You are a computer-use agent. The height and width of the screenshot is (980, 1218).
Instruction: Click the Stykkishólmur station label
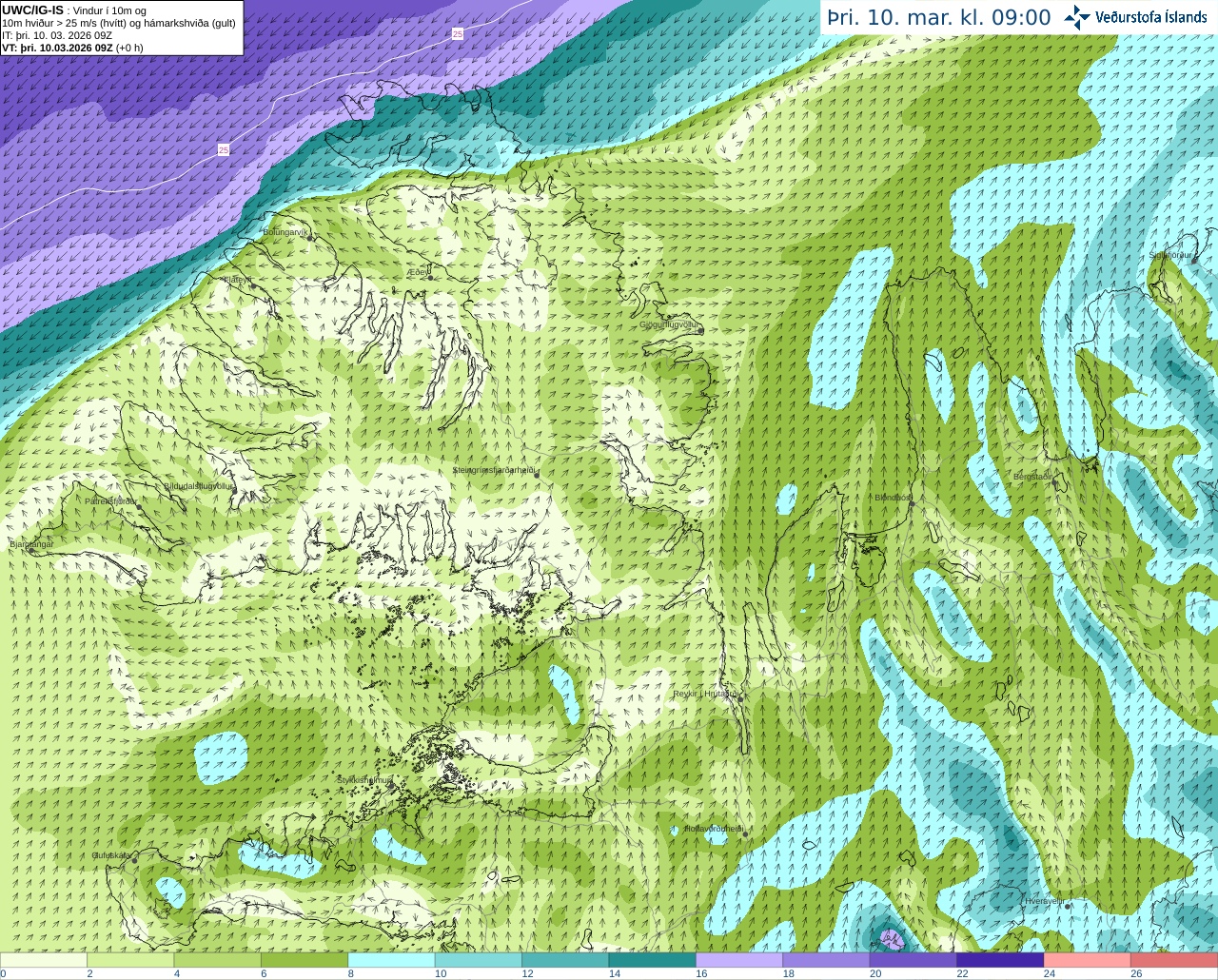pyautogui.click(x=364, y=780)
